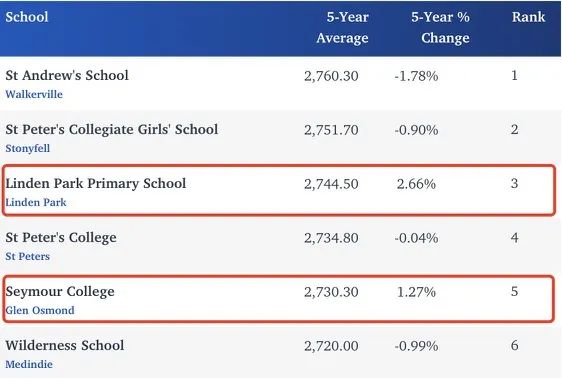
Task: Sort by 5-Year % Change header
Action: [440, 27]
